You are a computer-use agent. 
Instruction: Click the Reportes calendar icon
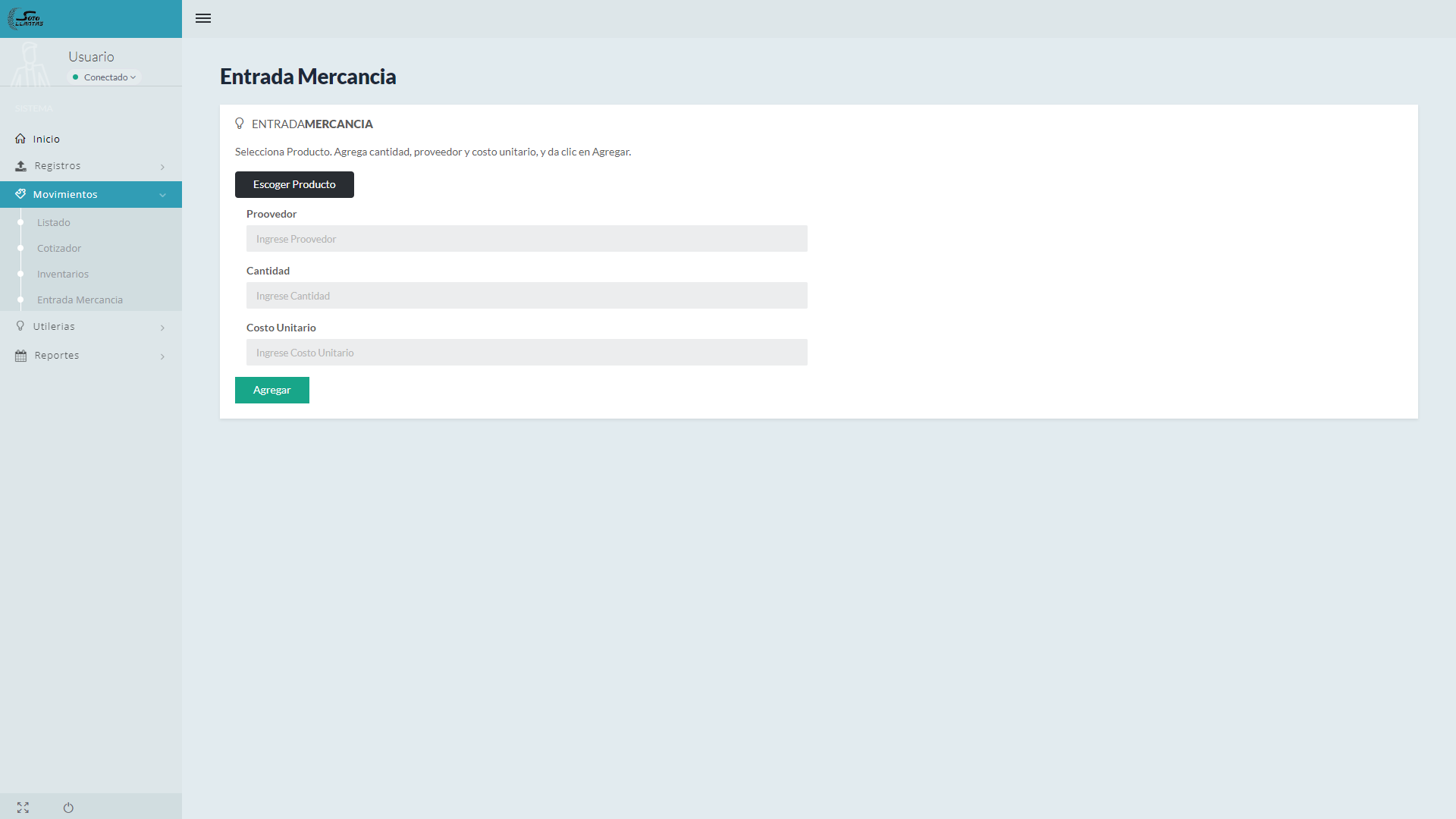point(20,356)
